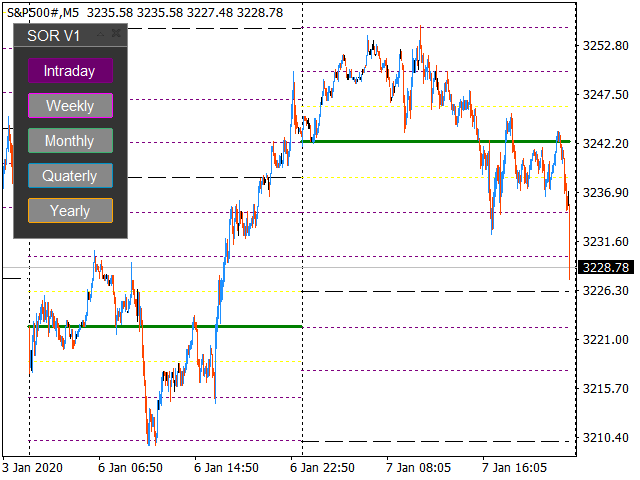This screenshot has height=480, width=640.
Task: Select the Intraday button in SOR panel
Action: (x=70, y=71)
